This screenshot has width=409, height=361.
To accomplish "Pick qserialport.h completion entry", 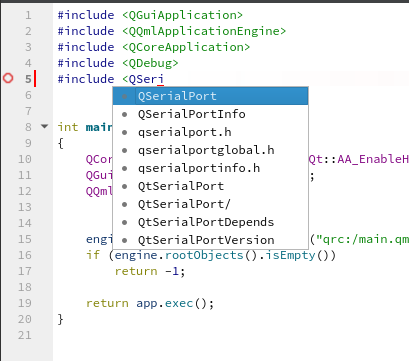I will pos(210,132).
